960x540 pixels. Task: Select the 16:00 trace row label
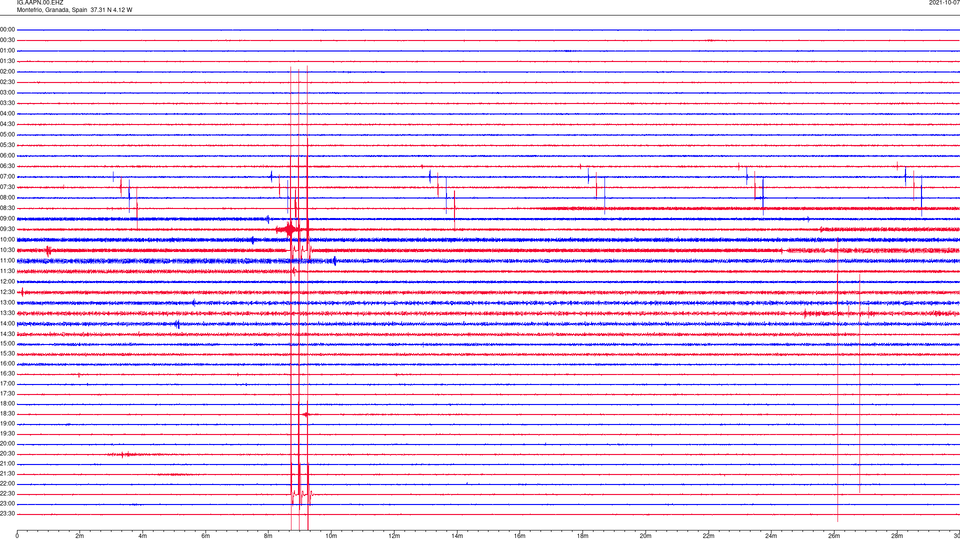[7, 363]
